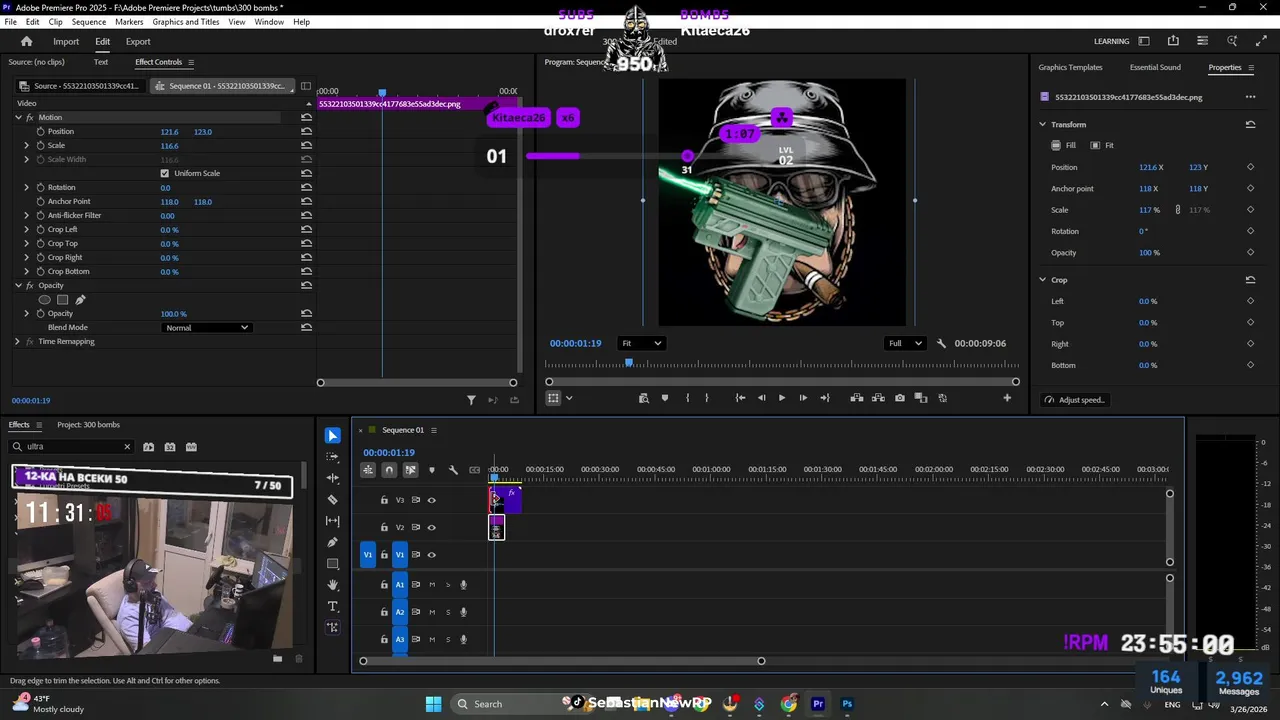Click the Lift button in Program monitor
This screenshot has height=720, width=1280.
[857, 398]
